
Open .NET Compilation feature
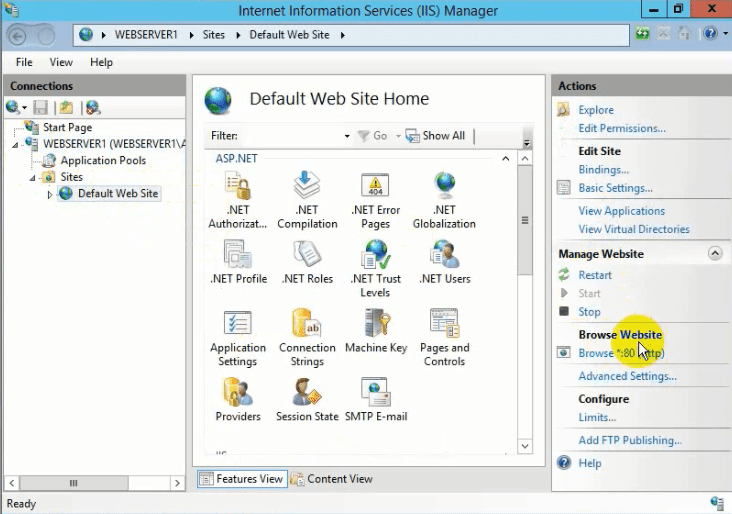tap(307, 200)
